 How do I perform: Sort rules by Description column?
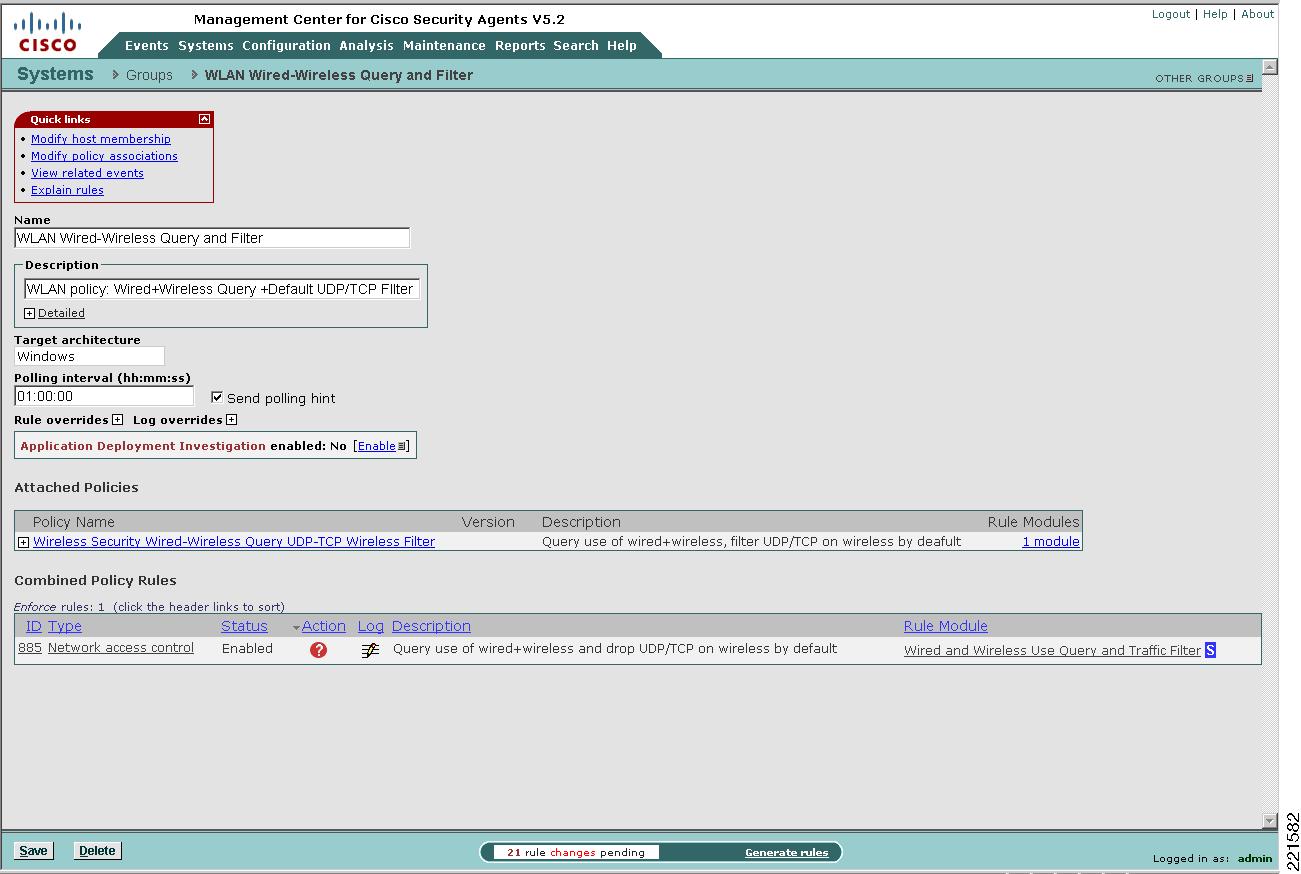pos(431,626)
